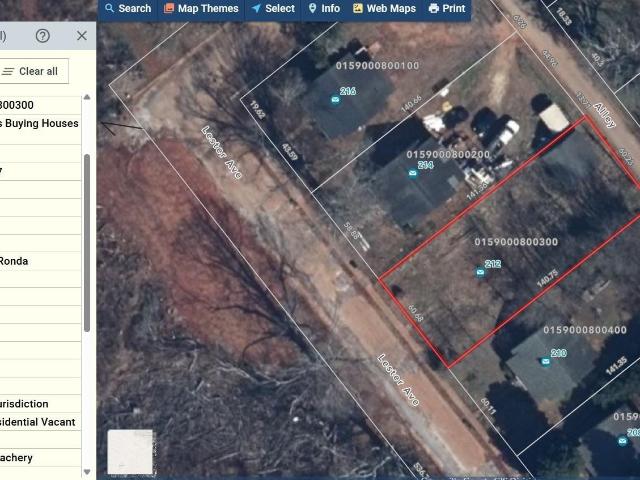Activate the Select tool

(x=273, y=9)
